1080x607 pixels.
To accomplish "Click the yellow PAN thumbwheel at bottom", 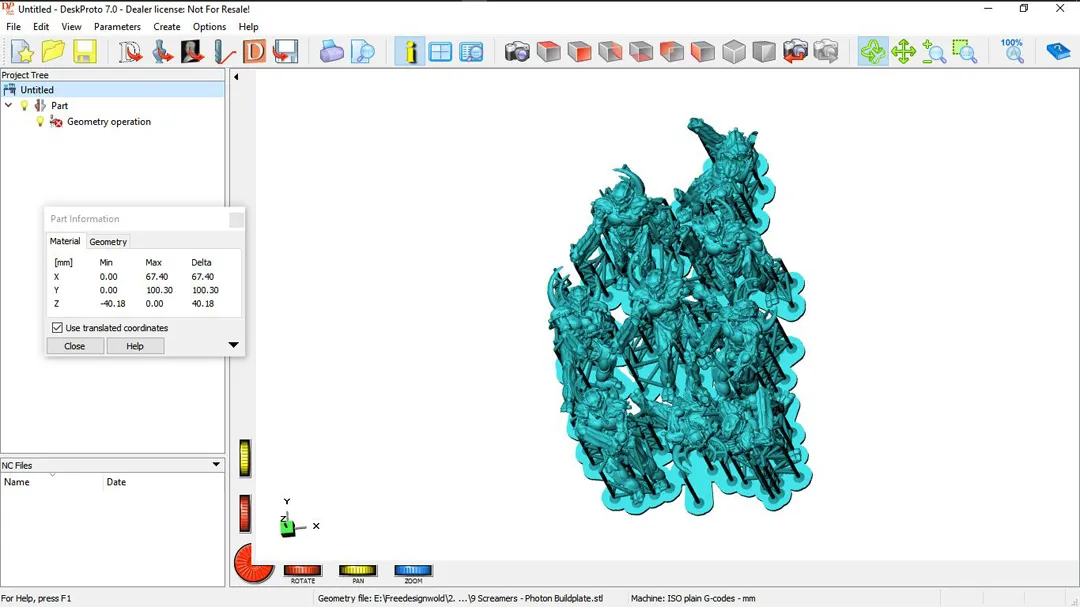I will (x=357, y=570).
